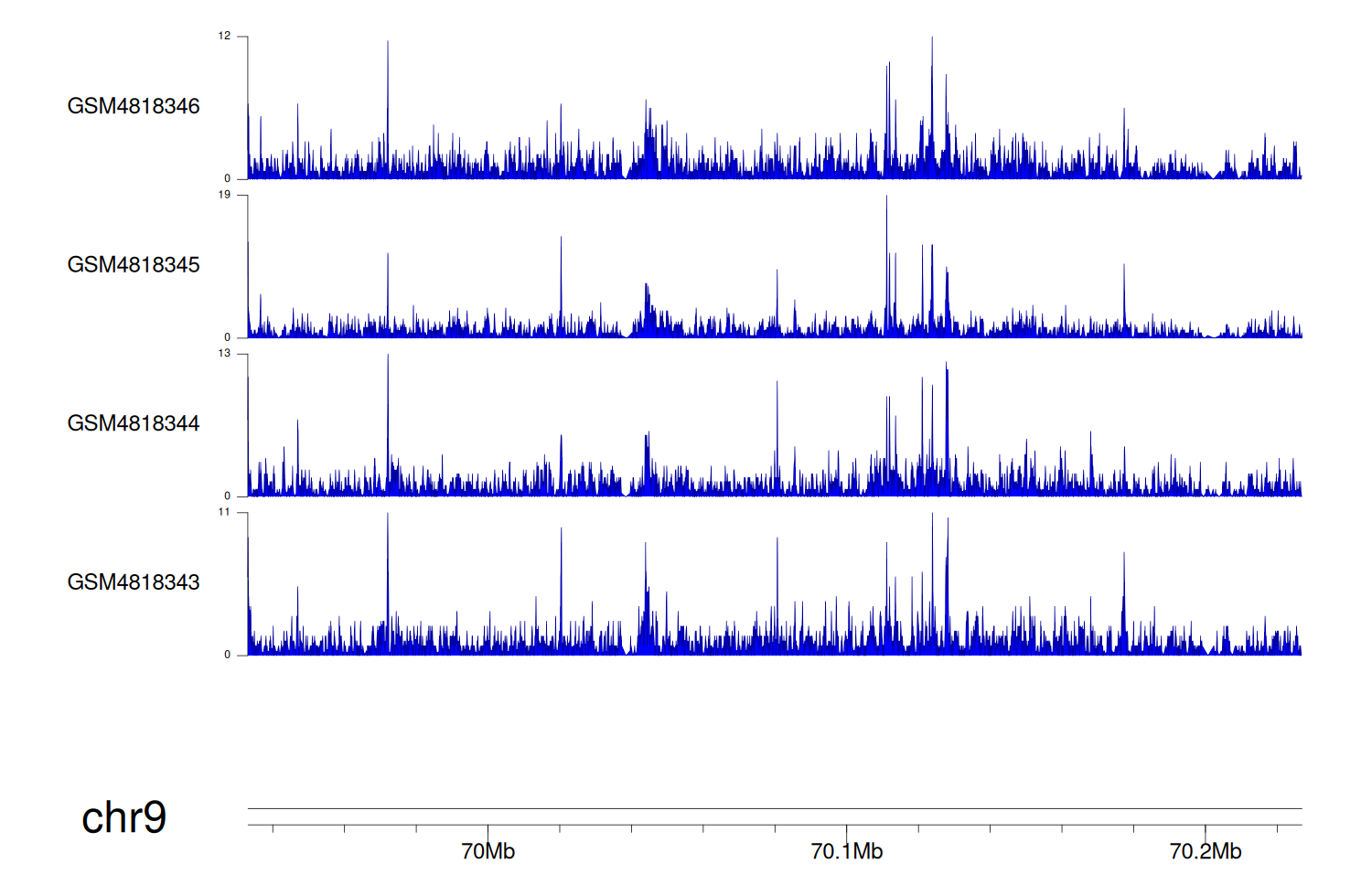Click the y-axis maximum value 19
Viewport: 1372px width, 896px height.
click(224, 195)
